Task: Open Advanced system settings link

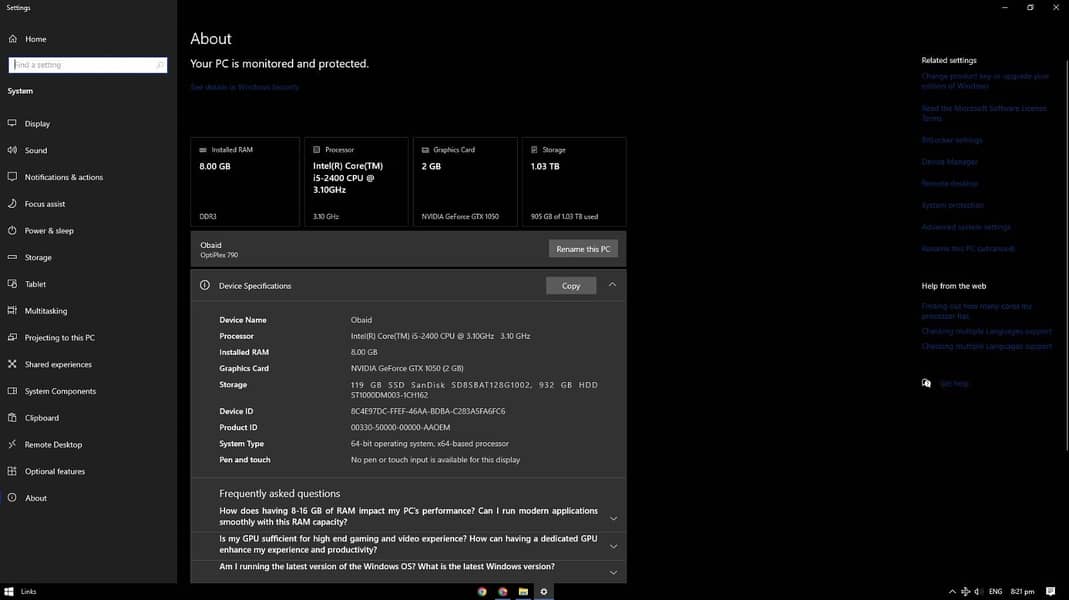Action: click(x=966, y=227)
